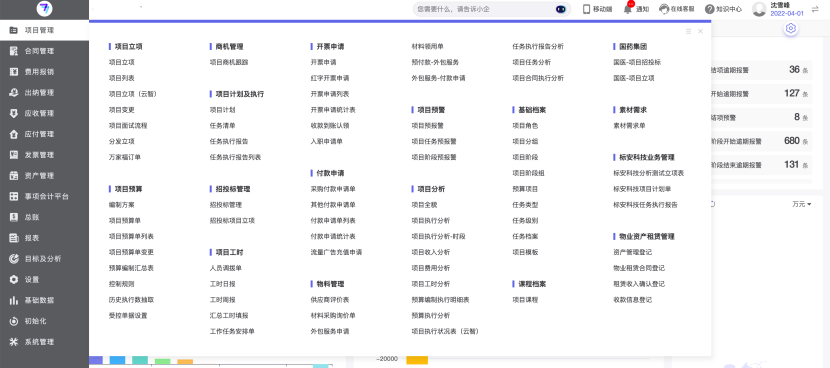Click the app logo at top left
Image resolution: width=830 pixels, height=368 pixels.
coord(44,8)
